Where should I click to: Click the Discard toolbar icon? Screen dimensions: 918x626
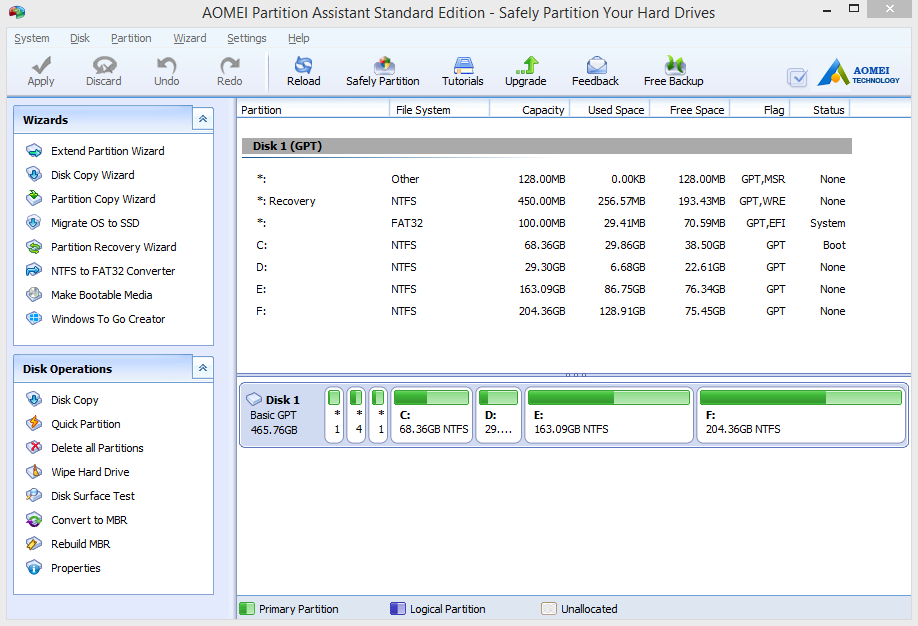(x=104, y=64)
